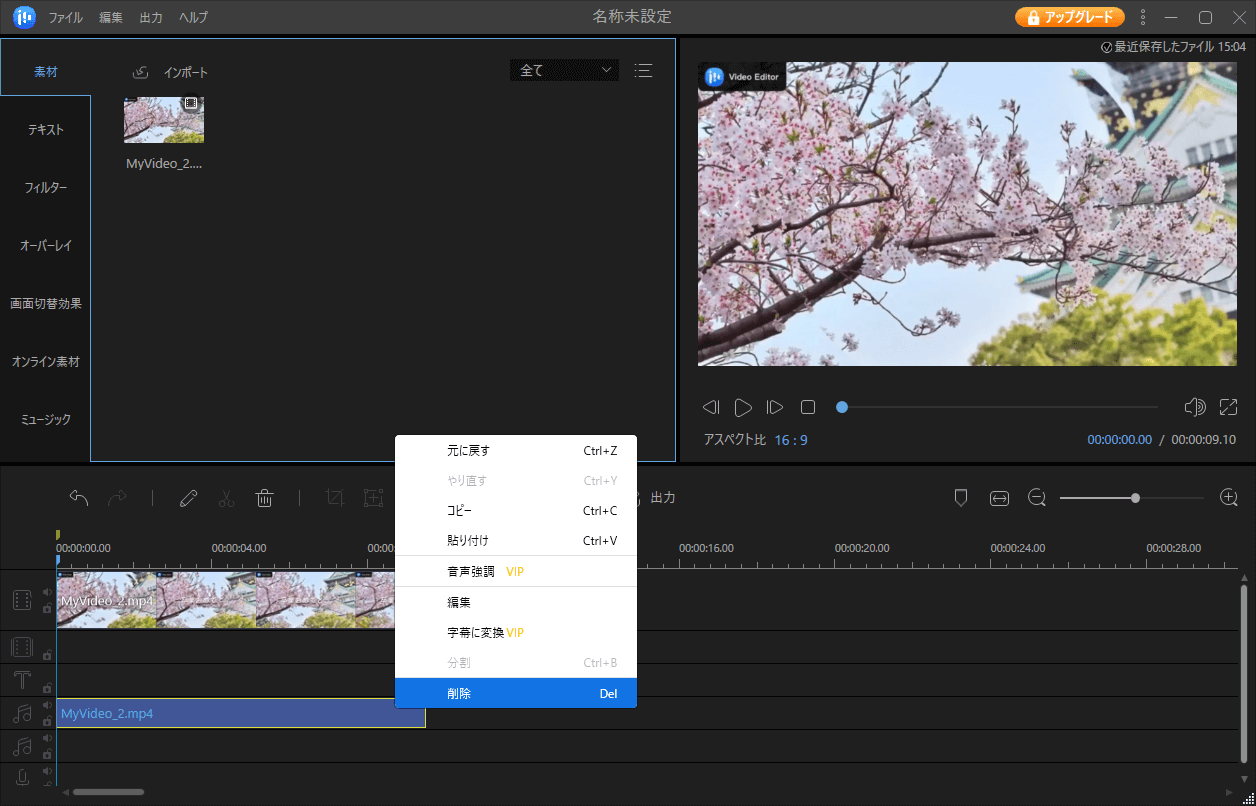
Task: Click the fit-timeline-to-width icon
Action: (x=999, y=498)
